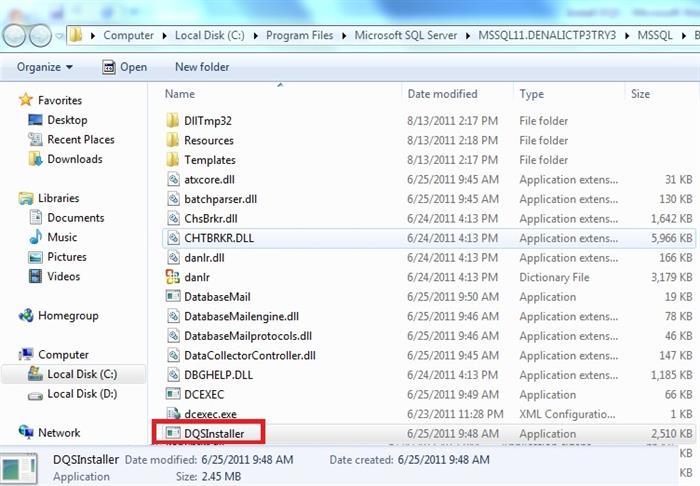Screen dimensions: 700x486
Task: Click the CHTBRKR.DLL file icon
Action: click(173, 238)
